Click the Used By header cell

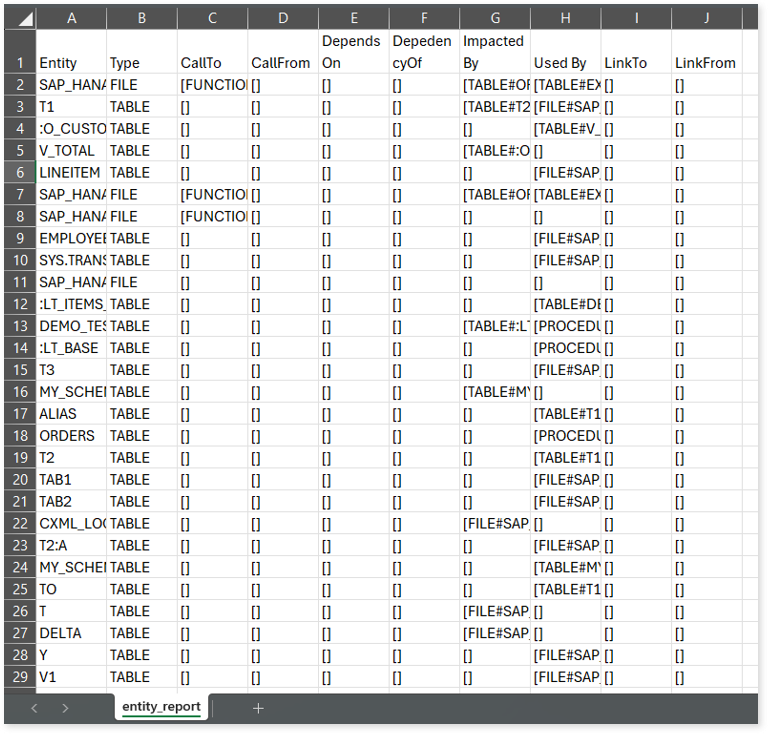click(565, 62)
